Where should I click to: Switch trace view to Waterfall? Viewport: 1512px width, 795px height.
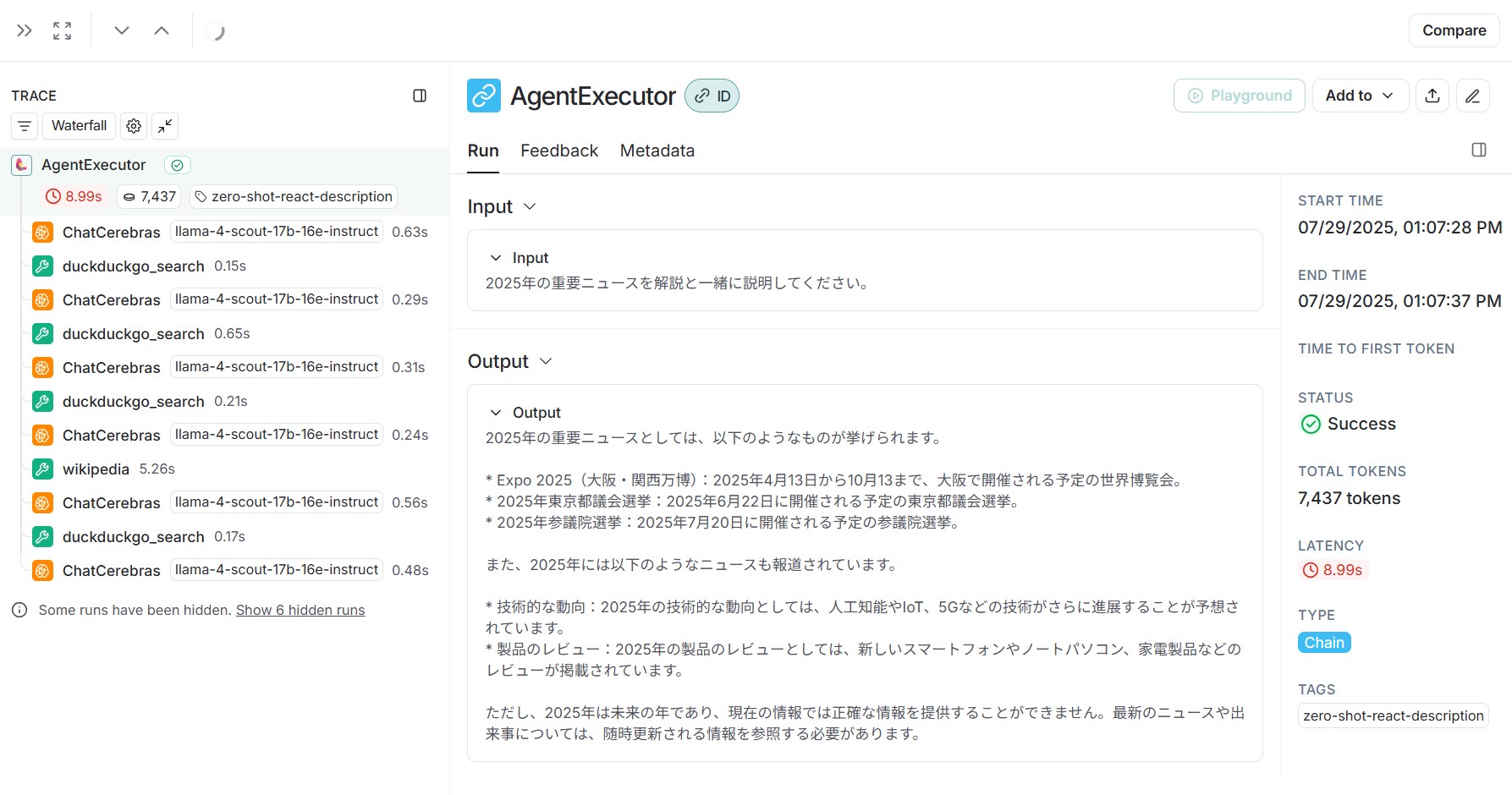(x=79, y=126)
